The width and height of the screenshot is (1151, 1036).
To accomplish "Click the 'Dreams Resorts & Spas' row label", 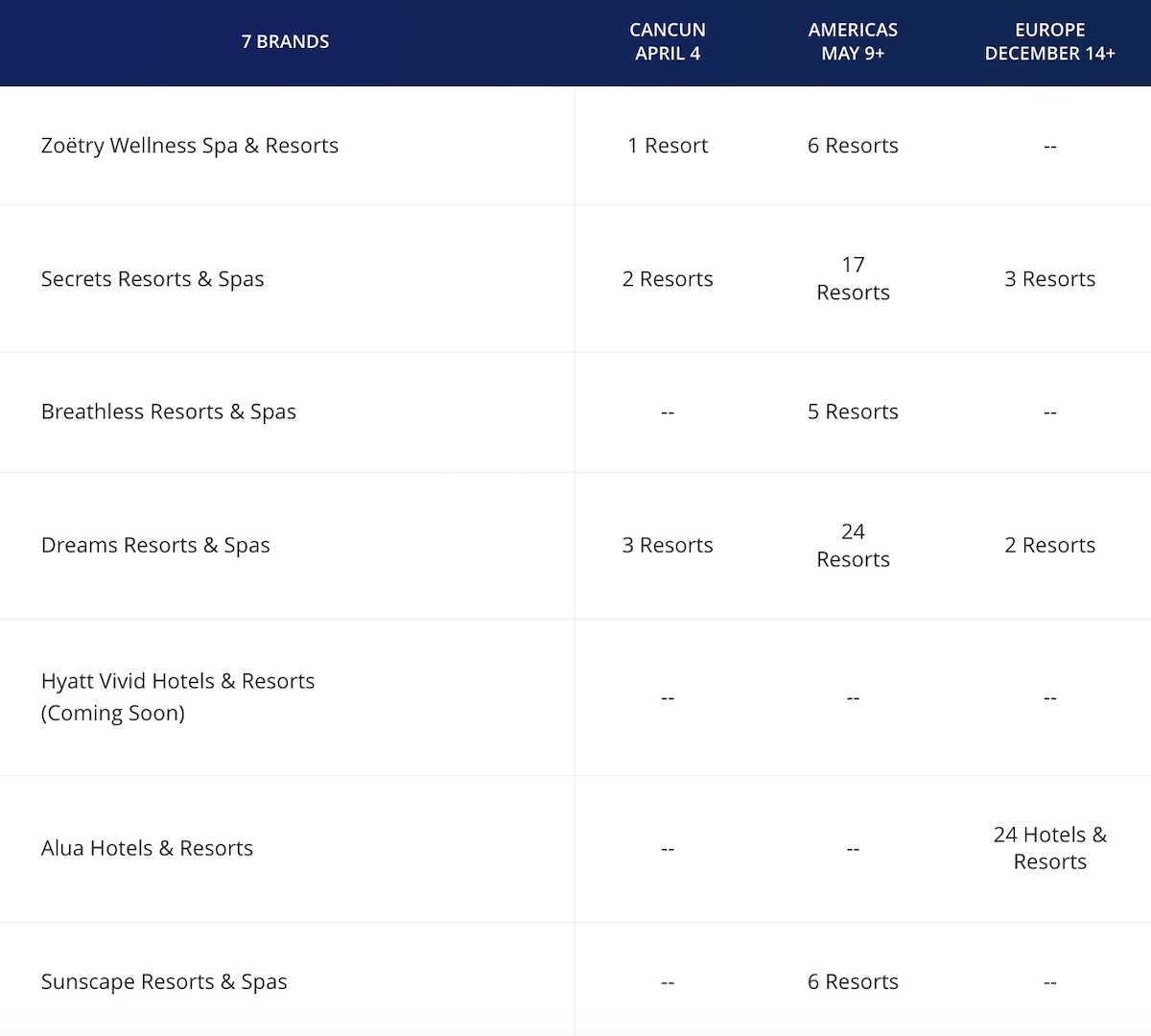I will [155, 545].
